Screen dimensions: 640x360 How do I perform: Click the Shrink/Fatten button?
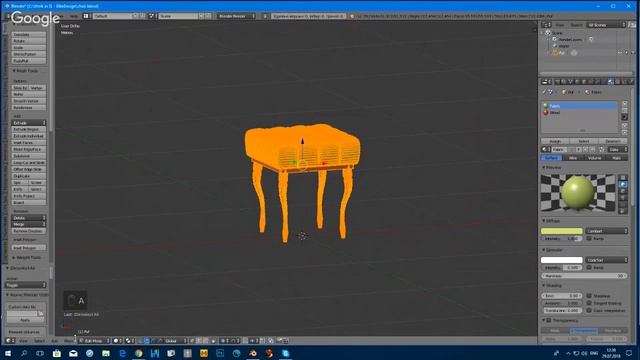click(x=29, y=54)
